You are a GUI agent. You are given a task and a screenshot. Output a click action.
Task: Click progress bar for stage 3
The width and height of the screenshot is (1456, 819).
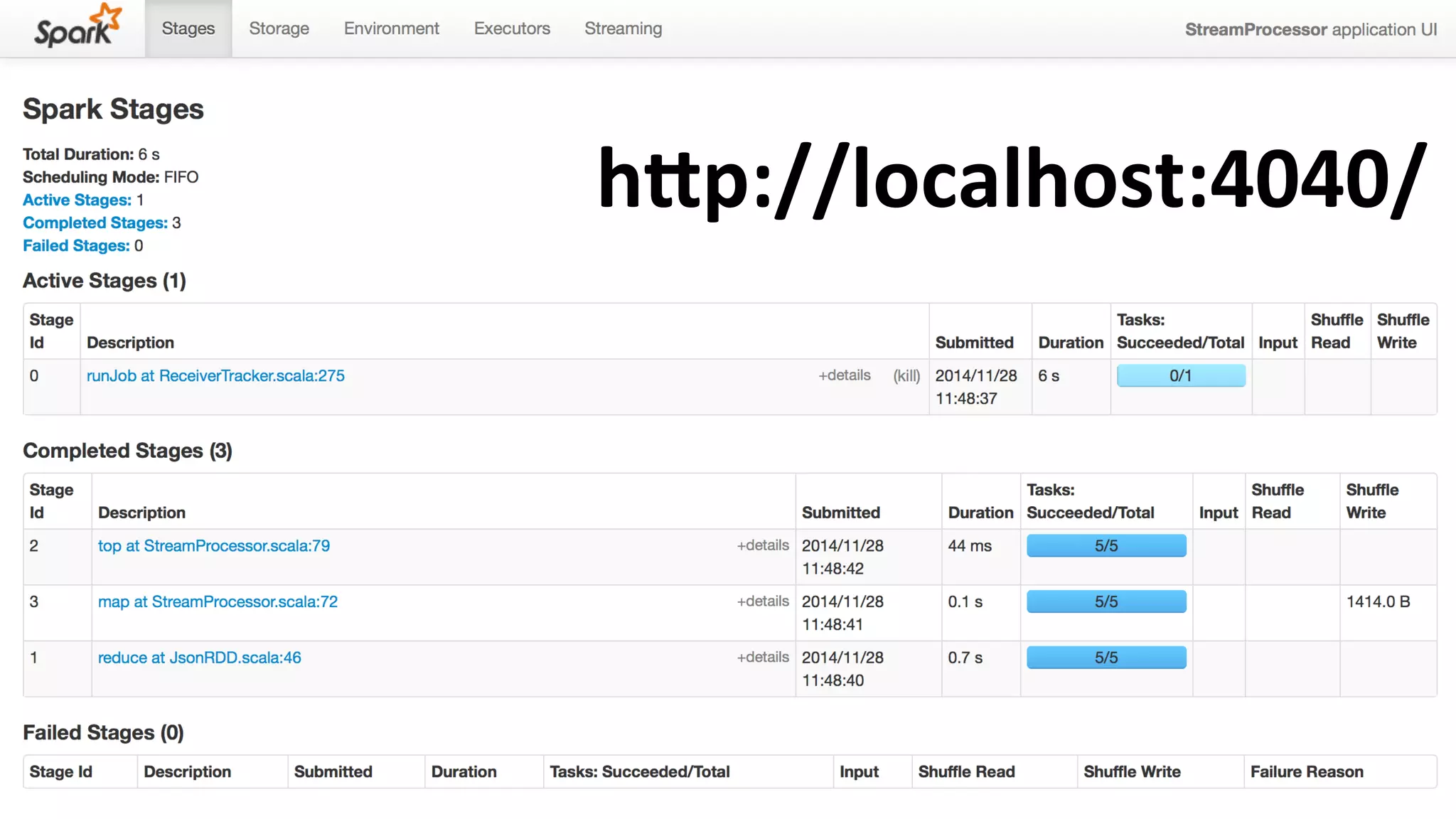1106,601
